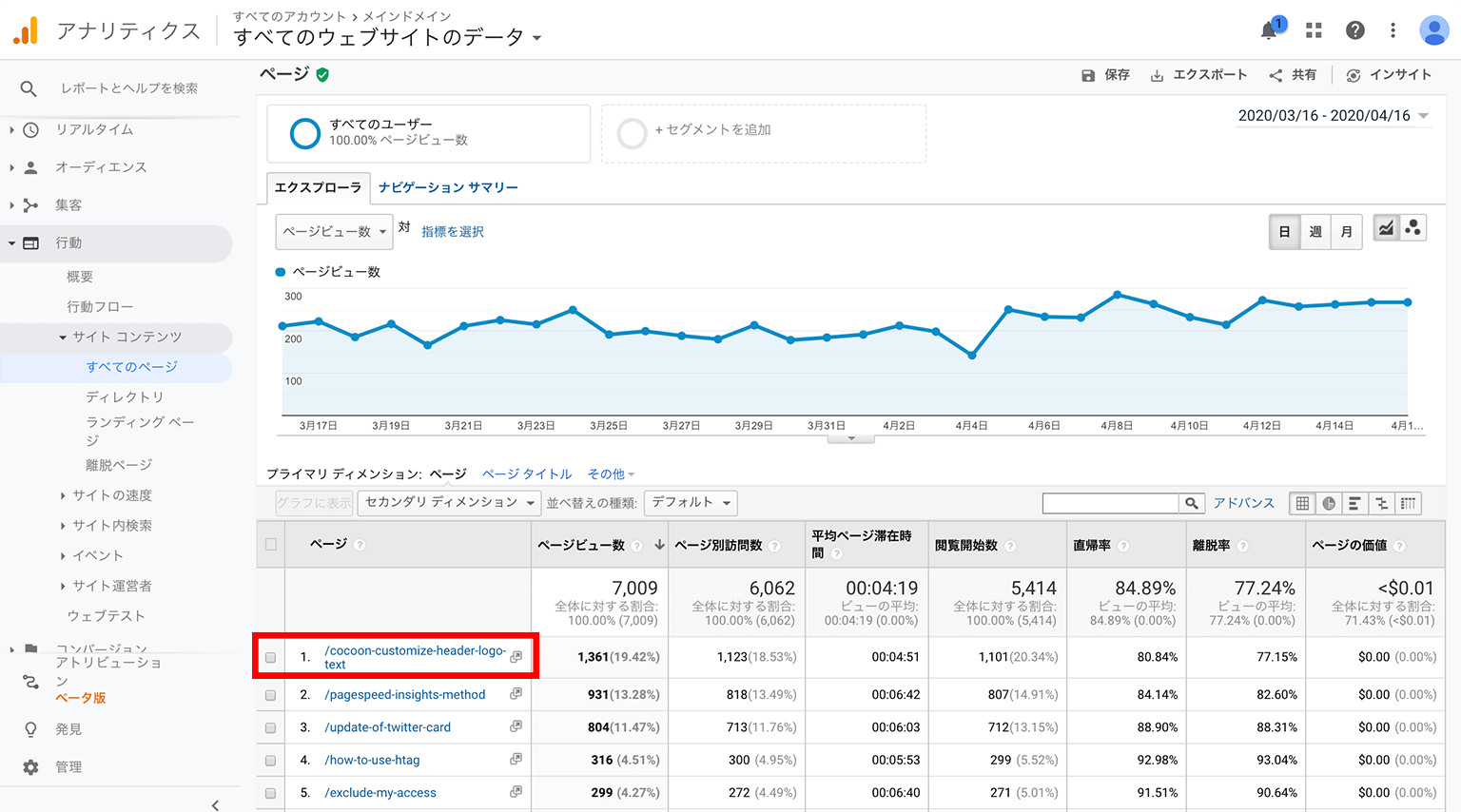Screen dimensions: 1461x812
Task: Open the インサイト panel
Action: pos(1389,75)
